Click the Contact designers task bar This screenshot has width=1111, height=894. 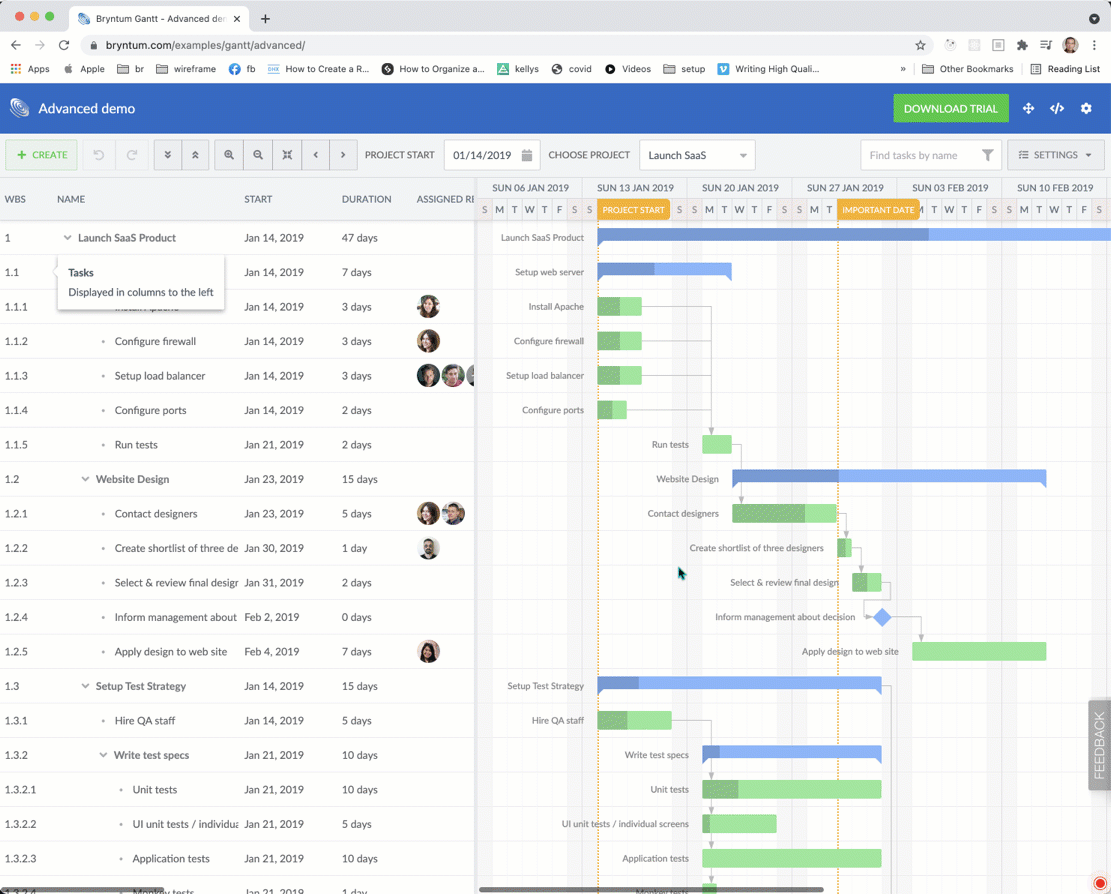coord(784,514)
